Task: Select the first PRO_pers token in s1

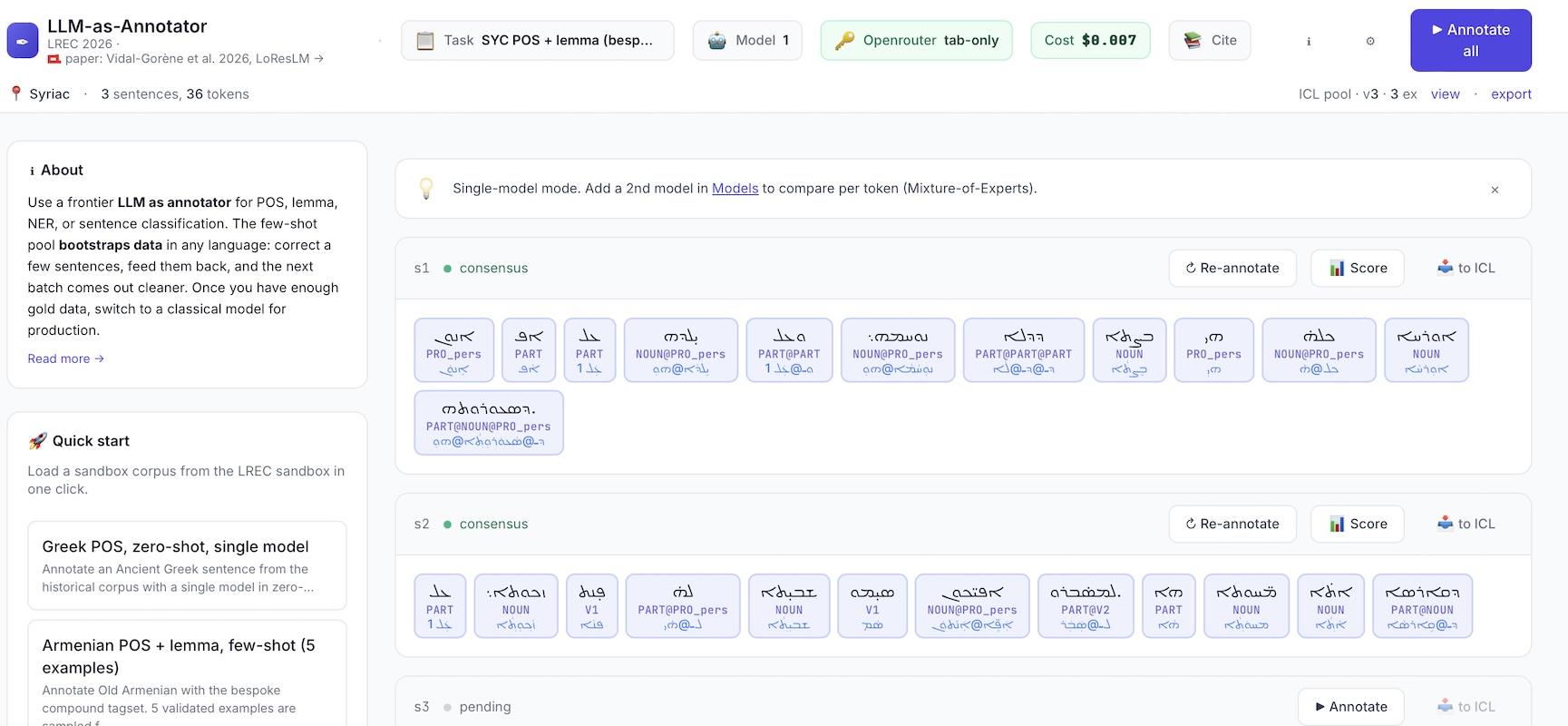Action: coord(454,350)
